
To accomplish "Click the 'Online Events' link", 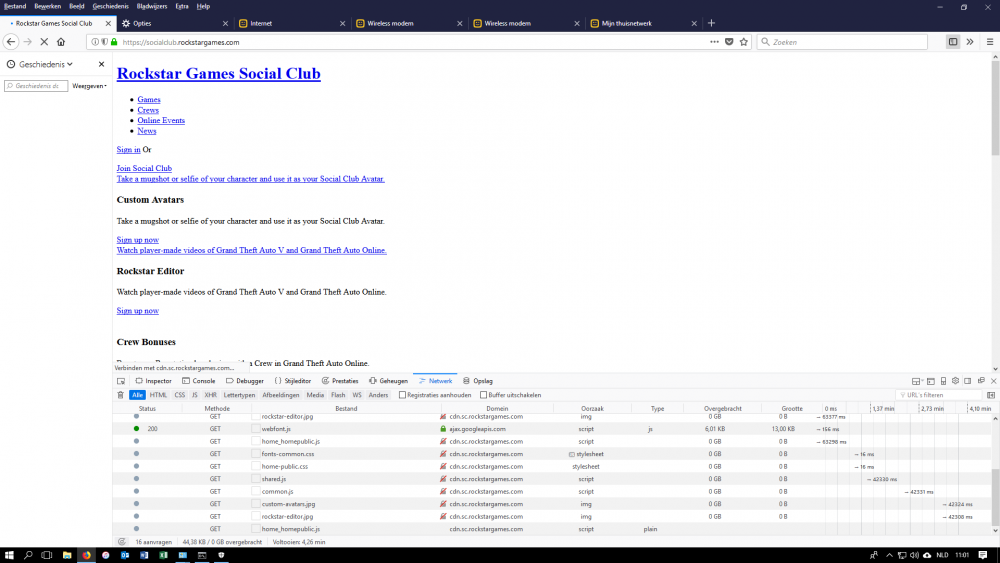I will point(161,120).
